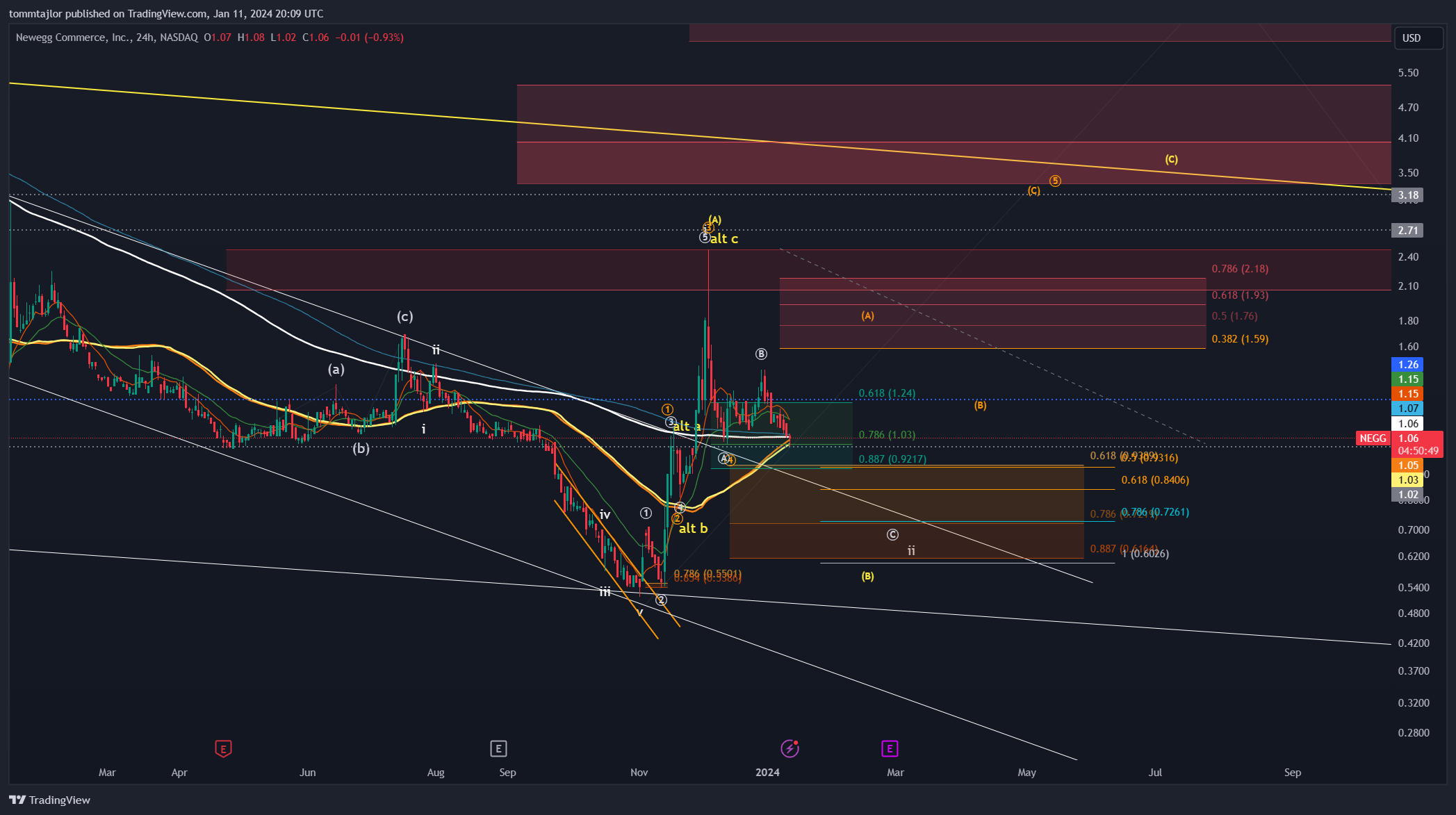This screenshot has width=1456, height=815.
Task: Click the Jul label on the time axis
Action: [x=1155, y=773]
